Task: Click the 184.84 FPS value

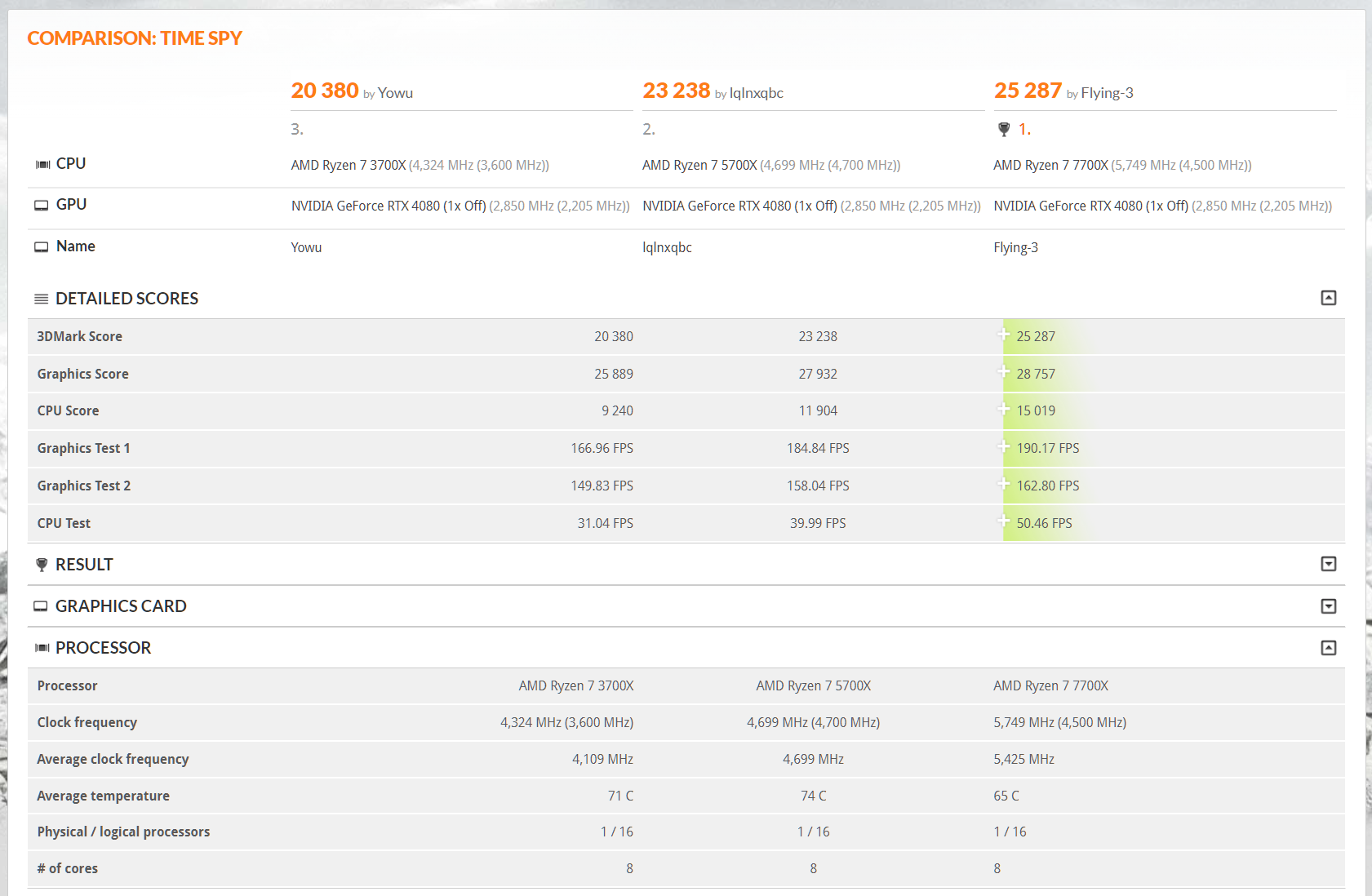Action: pos(818,448)
